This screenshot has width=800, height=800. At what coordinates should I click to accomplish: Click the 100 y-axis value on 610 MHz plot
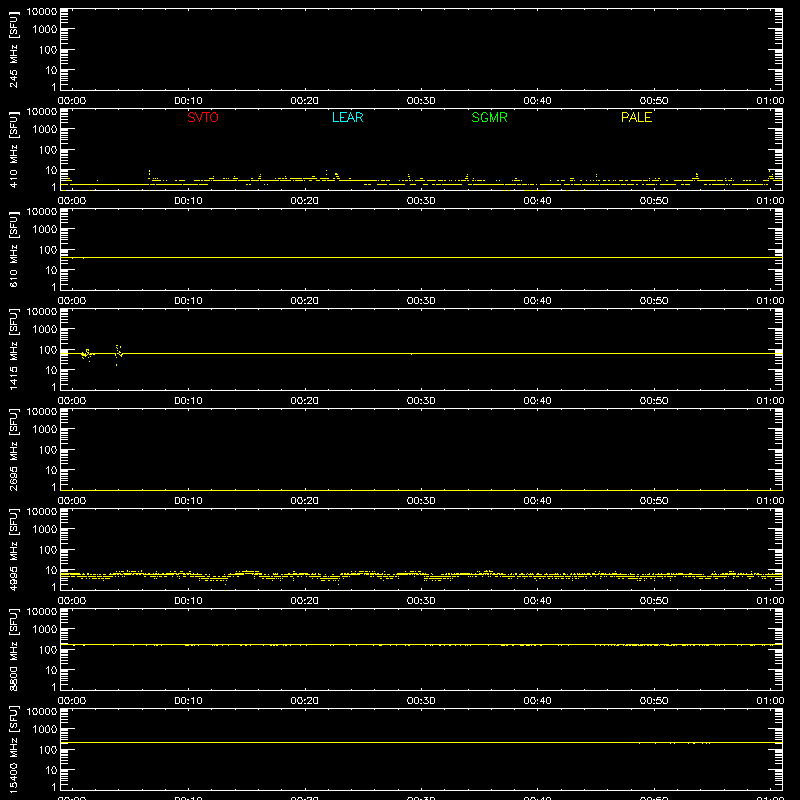pyautogui.click(x=48, y=250)
